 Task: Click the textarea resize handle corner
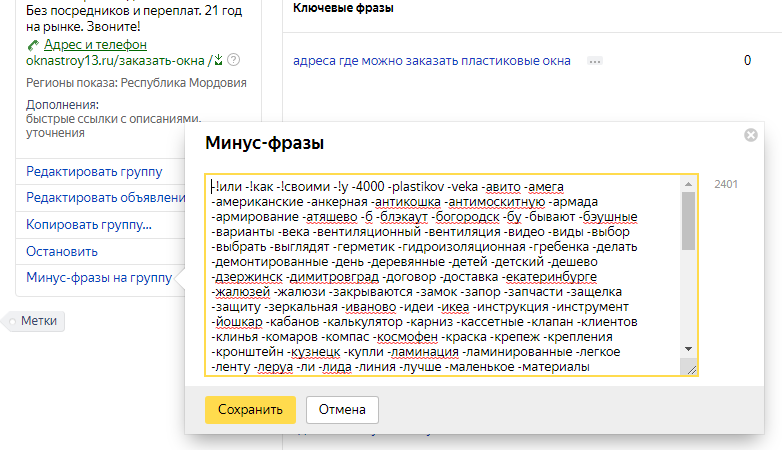click(691, 370)
